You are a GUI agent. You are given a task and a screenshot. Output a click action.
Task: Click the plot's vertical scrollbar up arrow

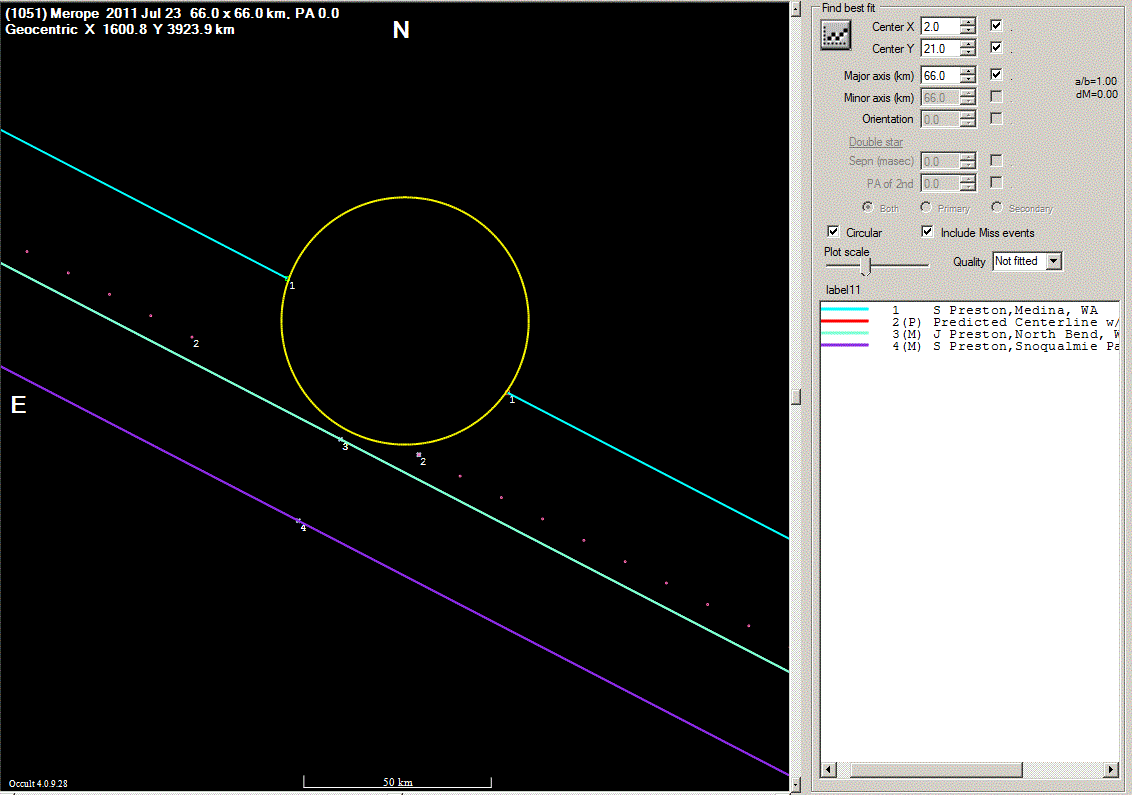(x=796, y=9)
